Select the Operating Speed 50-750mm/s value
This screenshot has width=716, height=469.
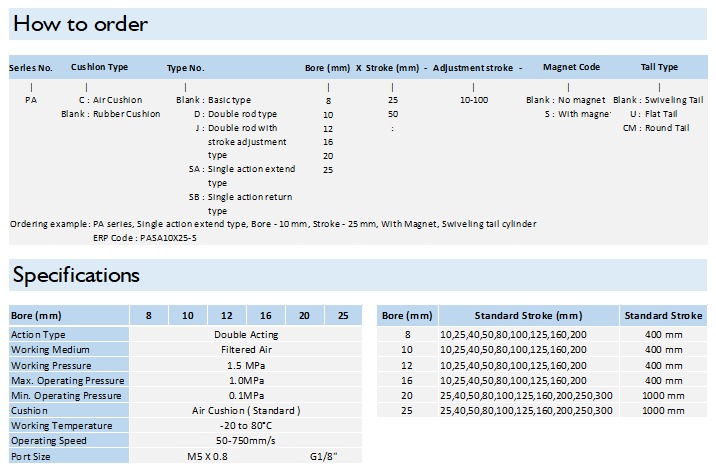click(x=246, y=441)
